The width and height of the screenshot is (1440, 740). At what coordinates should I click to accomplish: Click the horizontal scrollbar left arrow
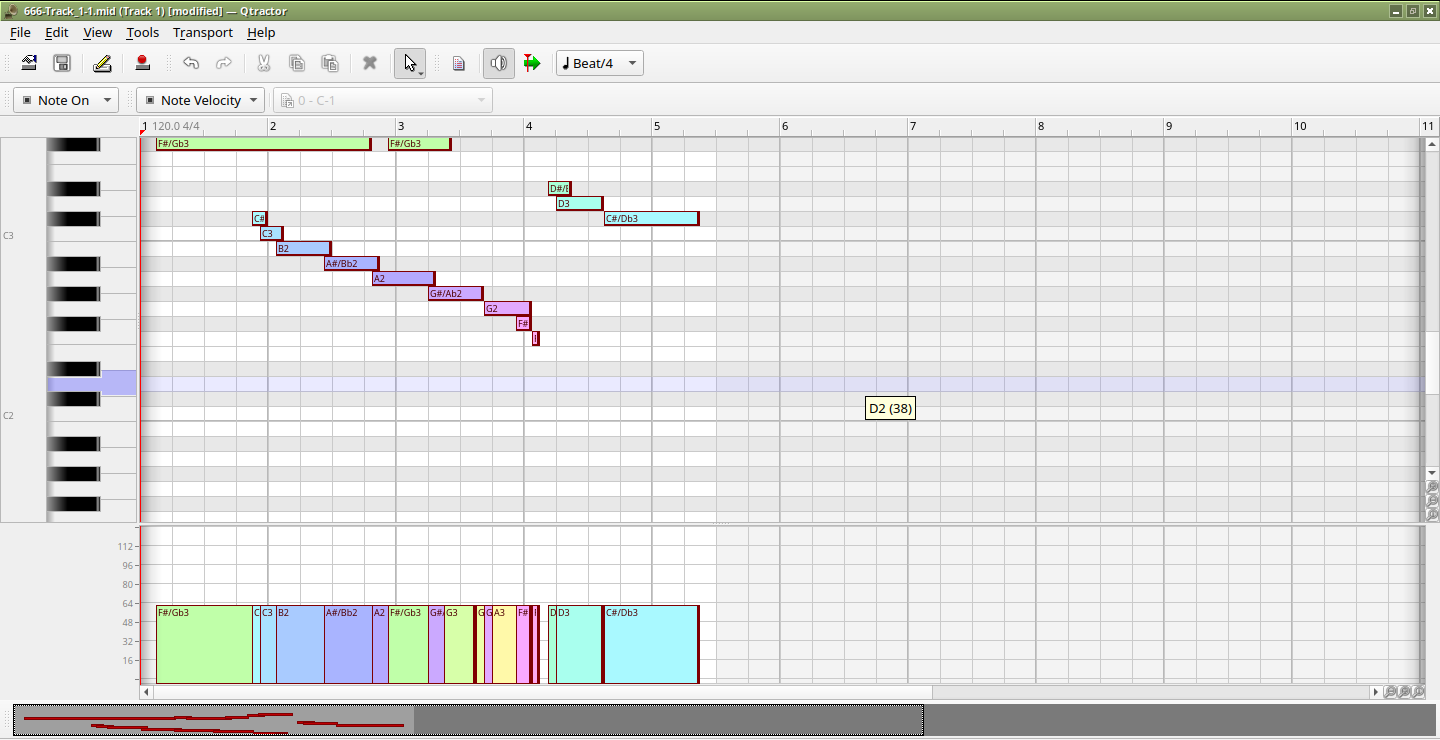pyautogui.click(x=146, y=692)
